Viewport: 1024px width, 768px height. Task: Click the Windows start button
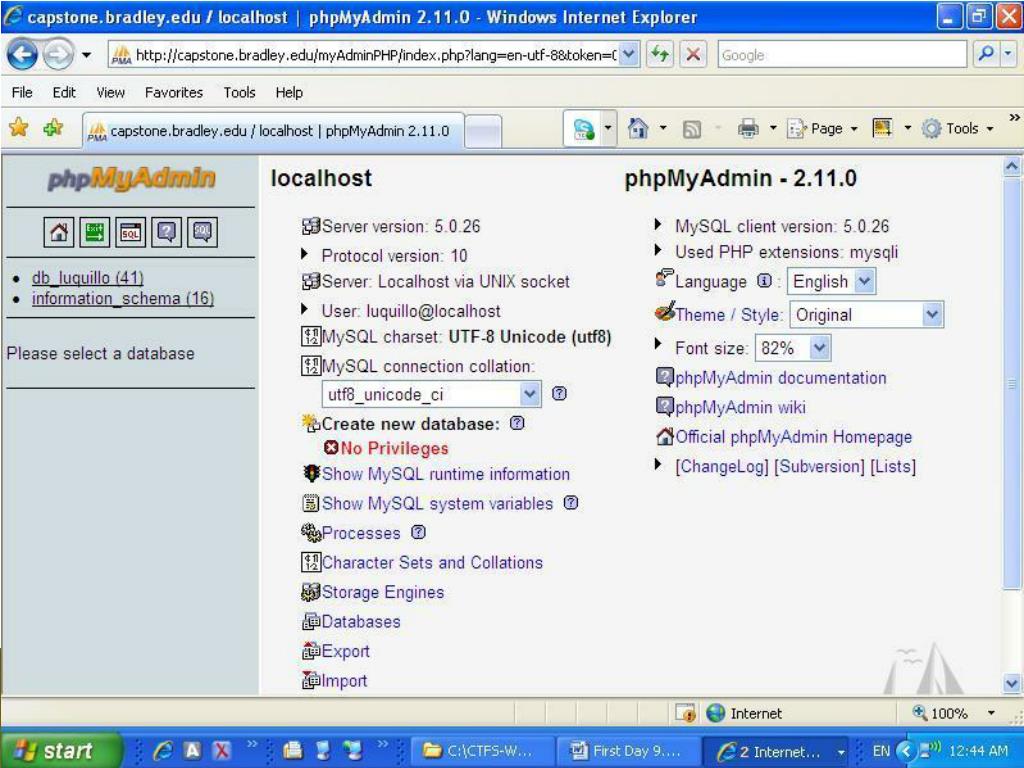pos(59,750)
